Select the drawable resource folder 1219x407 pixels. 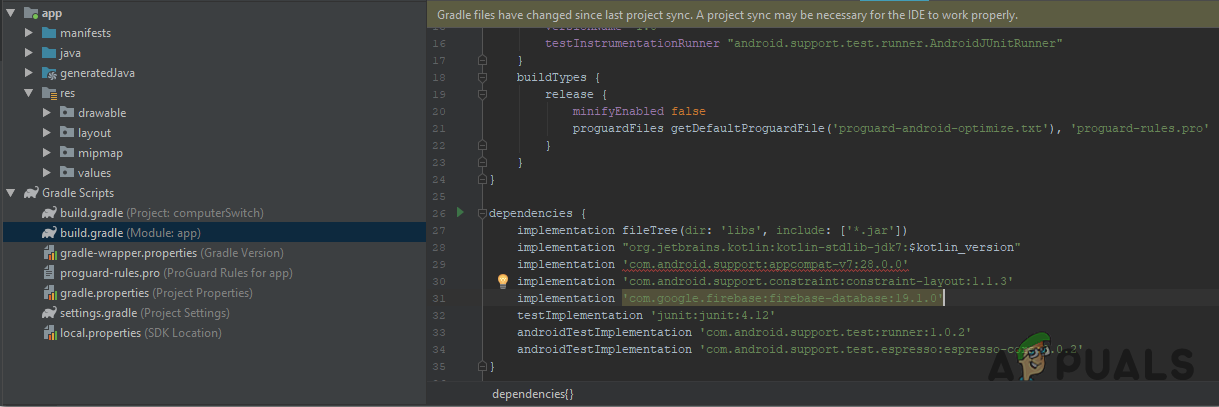(102, 113)
